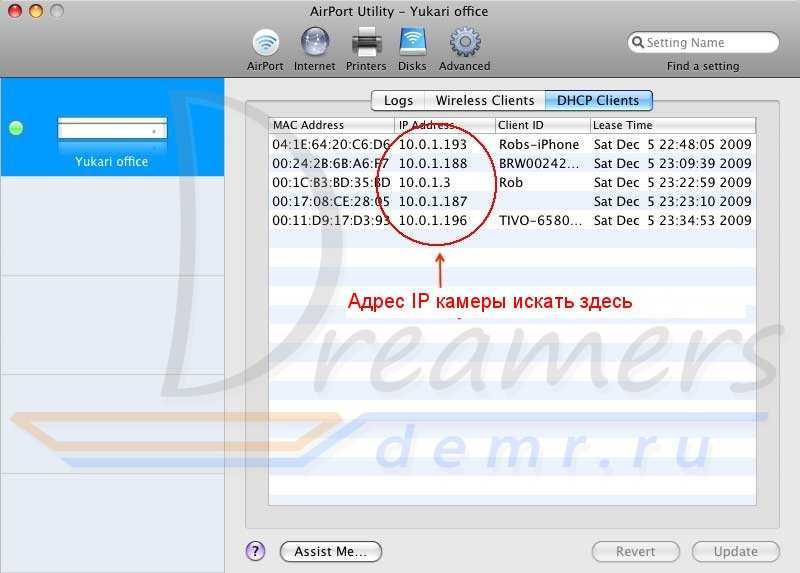Sort by Client ID column header
The height and width of the screenshot is (573, 800).
[542, 125]
